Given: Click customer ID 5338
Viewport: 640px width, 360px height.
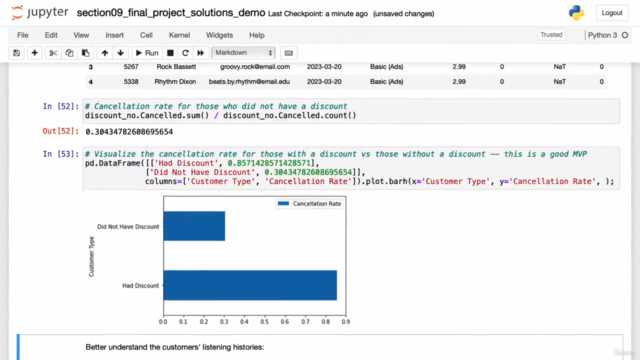Looking at the screenshot, I should click(131, 82).
